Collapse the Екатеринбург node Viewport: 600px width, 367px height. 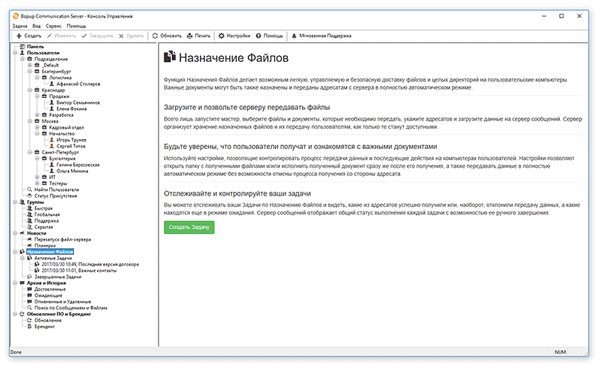coord(30,71)
